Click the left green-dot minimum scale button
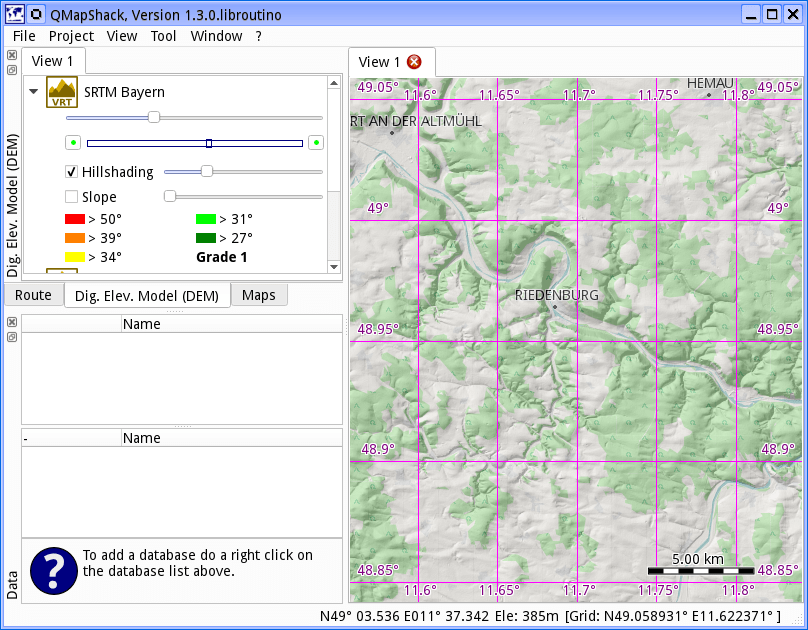This screenshot has width=808, height=630. click(x=73, y=143)
